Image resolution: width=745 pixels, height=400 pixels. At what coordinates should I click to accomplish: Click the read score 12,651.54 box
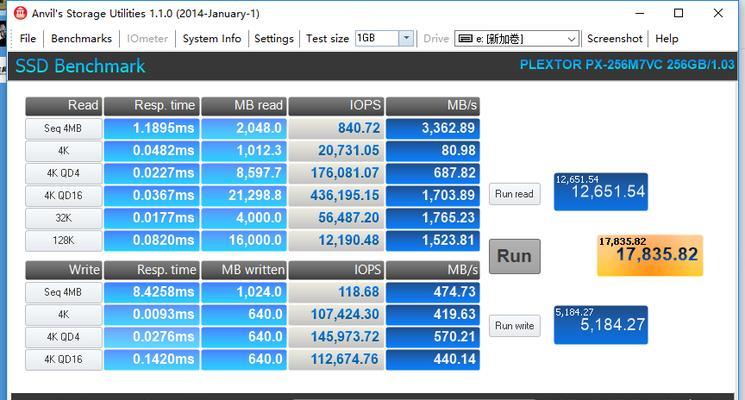click(x=601, y=192)
